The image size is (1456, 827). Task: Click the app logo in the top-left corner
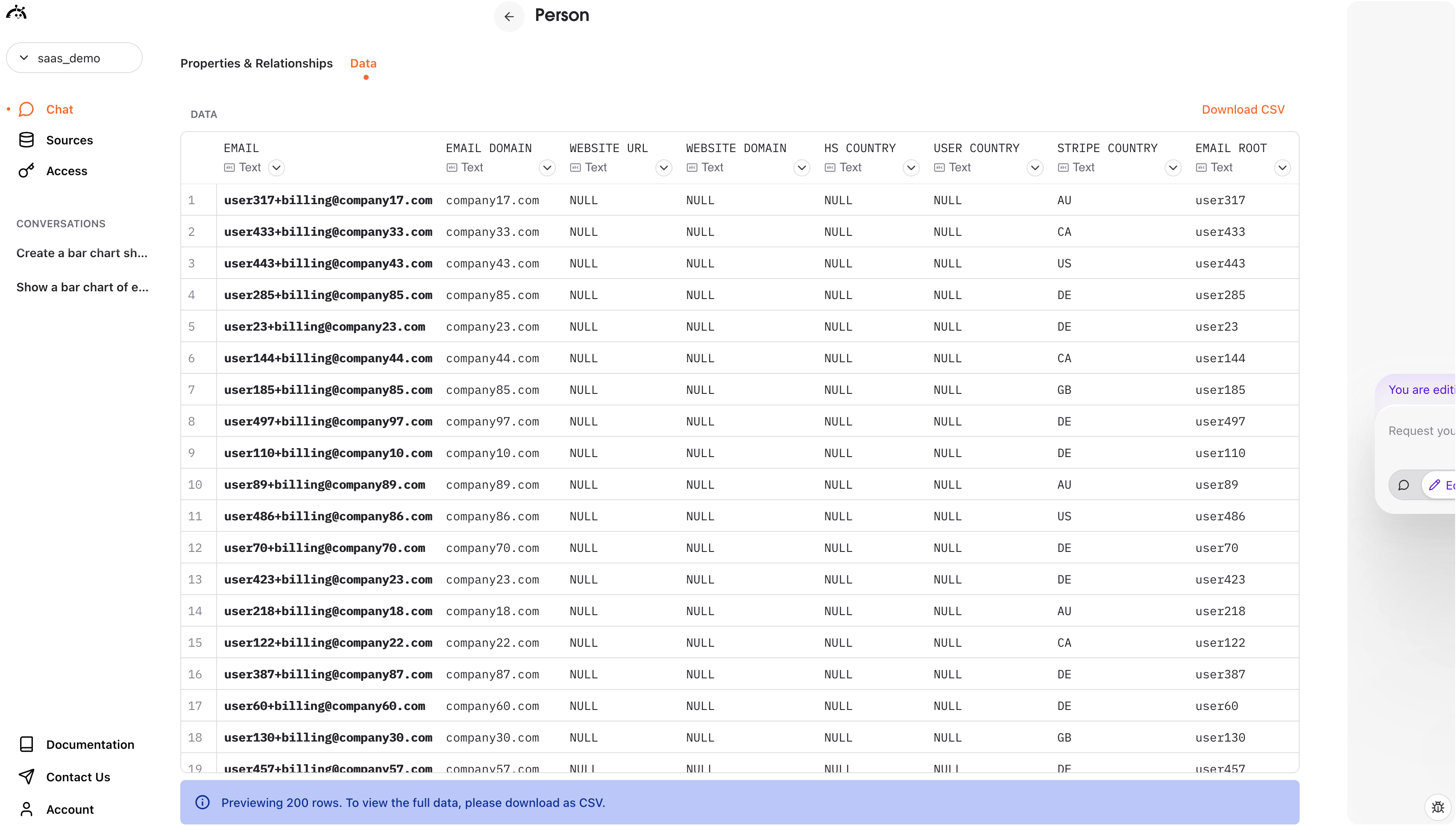click(17, 12)
